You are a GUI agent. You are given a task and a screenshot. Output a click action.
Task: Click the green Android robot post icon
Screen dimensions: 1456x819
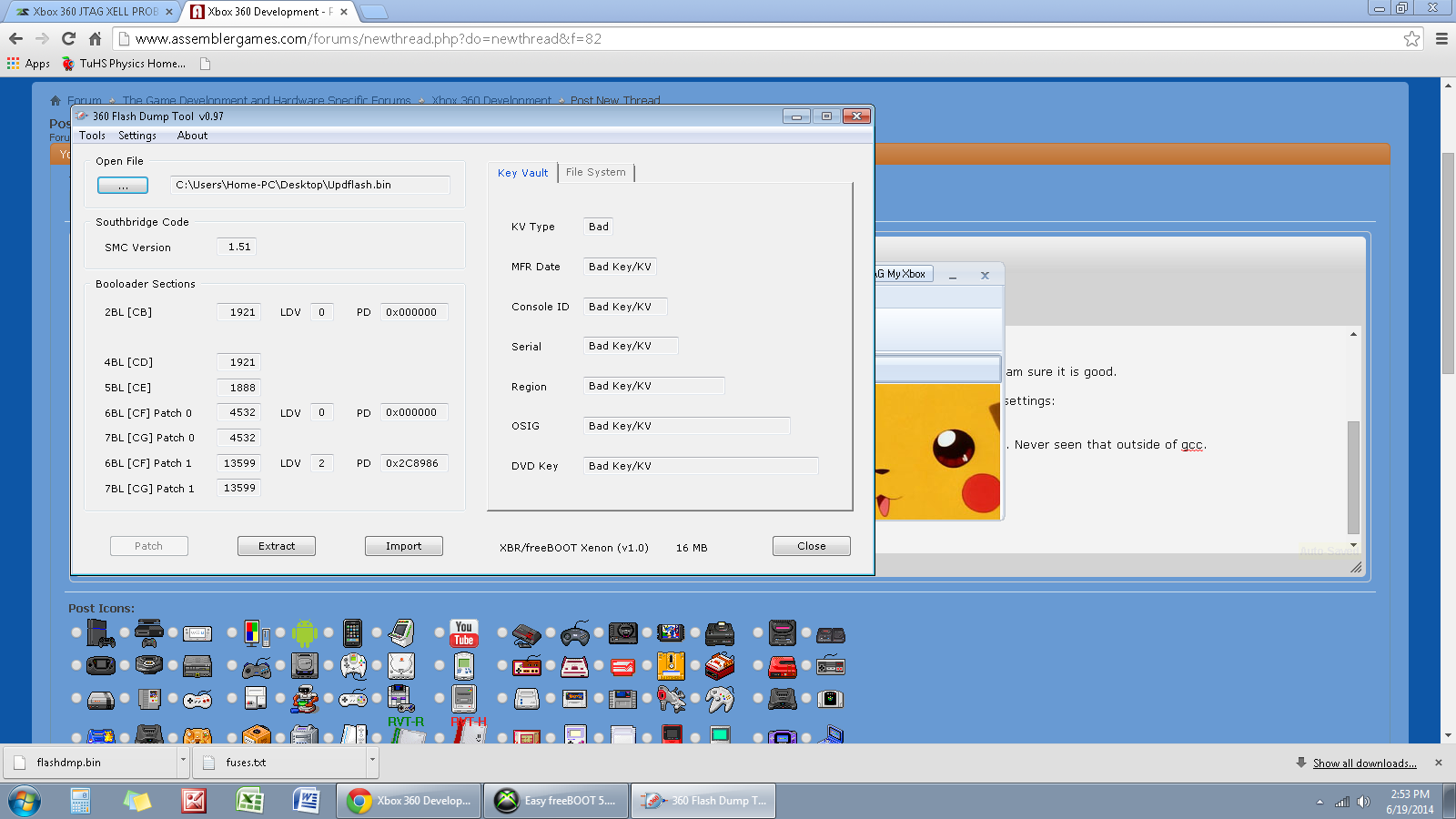pyautogui.click(x=305, y=632)
